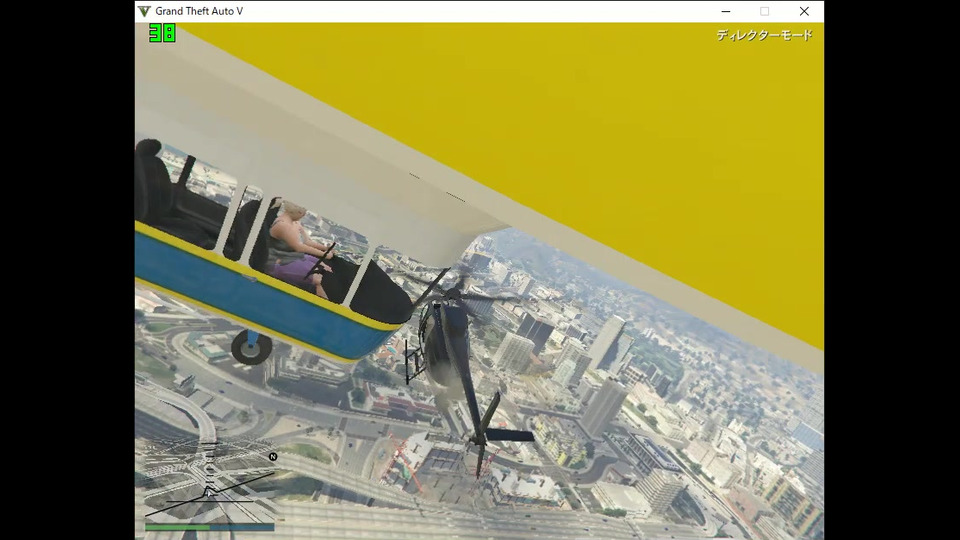960x540 pixels.
Task: Click the helicopter below the blimp
Action: point(456,361)
